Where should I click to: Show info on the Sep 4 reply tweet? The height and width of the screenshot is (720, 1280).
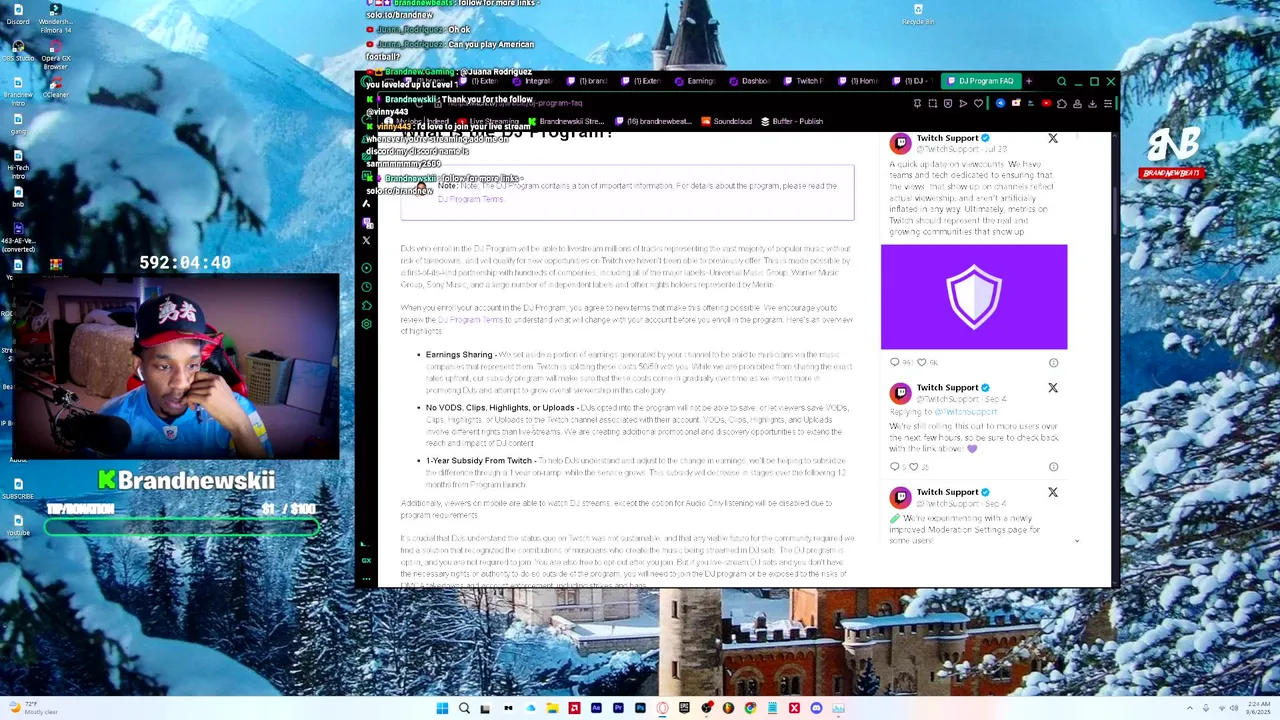[x=1053, y=467]
